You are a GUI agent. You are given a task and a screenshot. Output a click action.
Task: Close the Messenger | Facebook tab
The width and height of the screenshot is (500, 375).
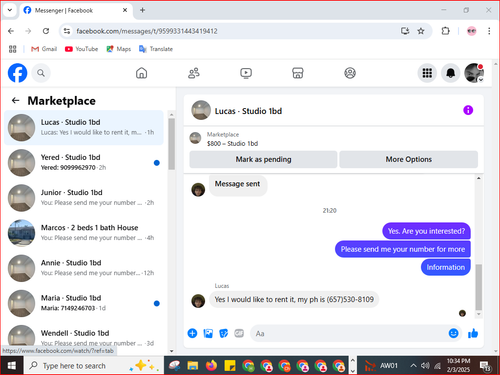(x=125, y=10)
